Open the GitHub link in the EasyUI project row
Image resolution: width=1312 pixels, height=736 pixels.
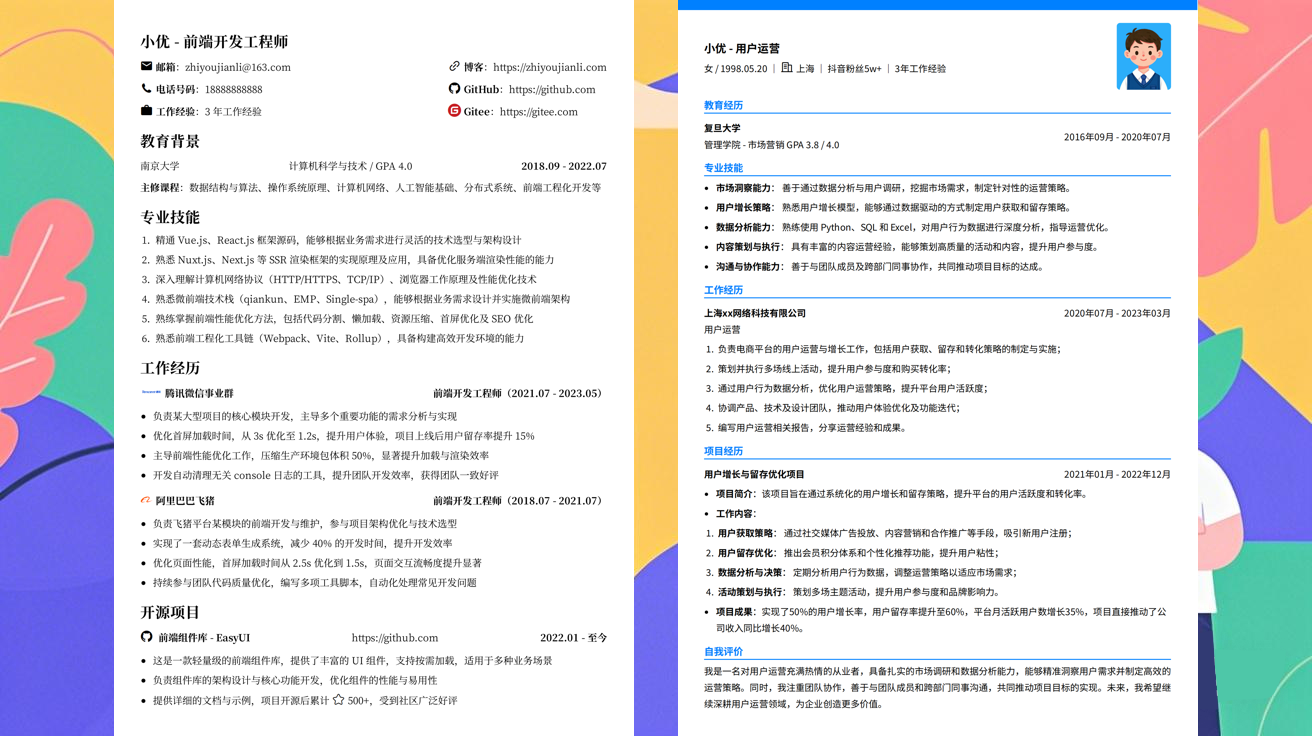pos(394,638)
